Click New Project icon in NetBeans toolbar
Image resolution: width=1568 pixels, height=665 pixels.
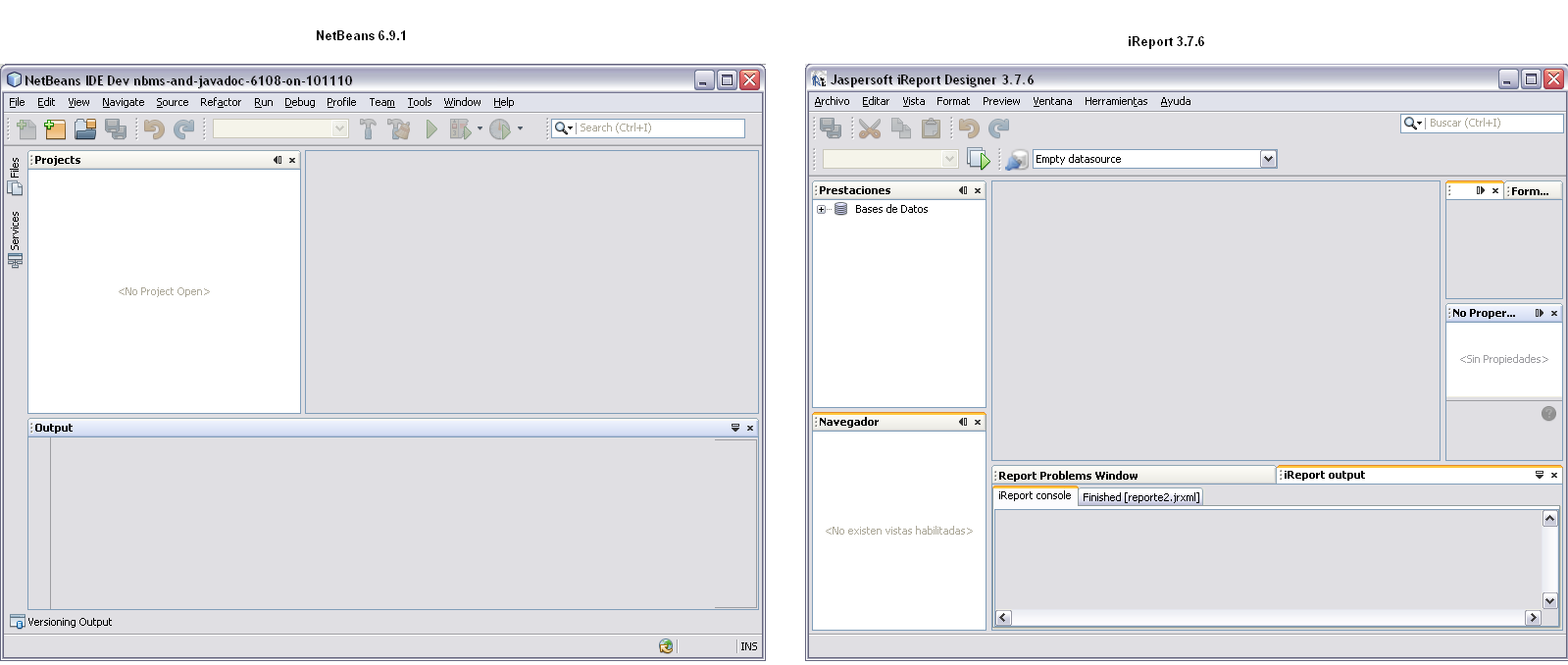click(x=56, y=128)
